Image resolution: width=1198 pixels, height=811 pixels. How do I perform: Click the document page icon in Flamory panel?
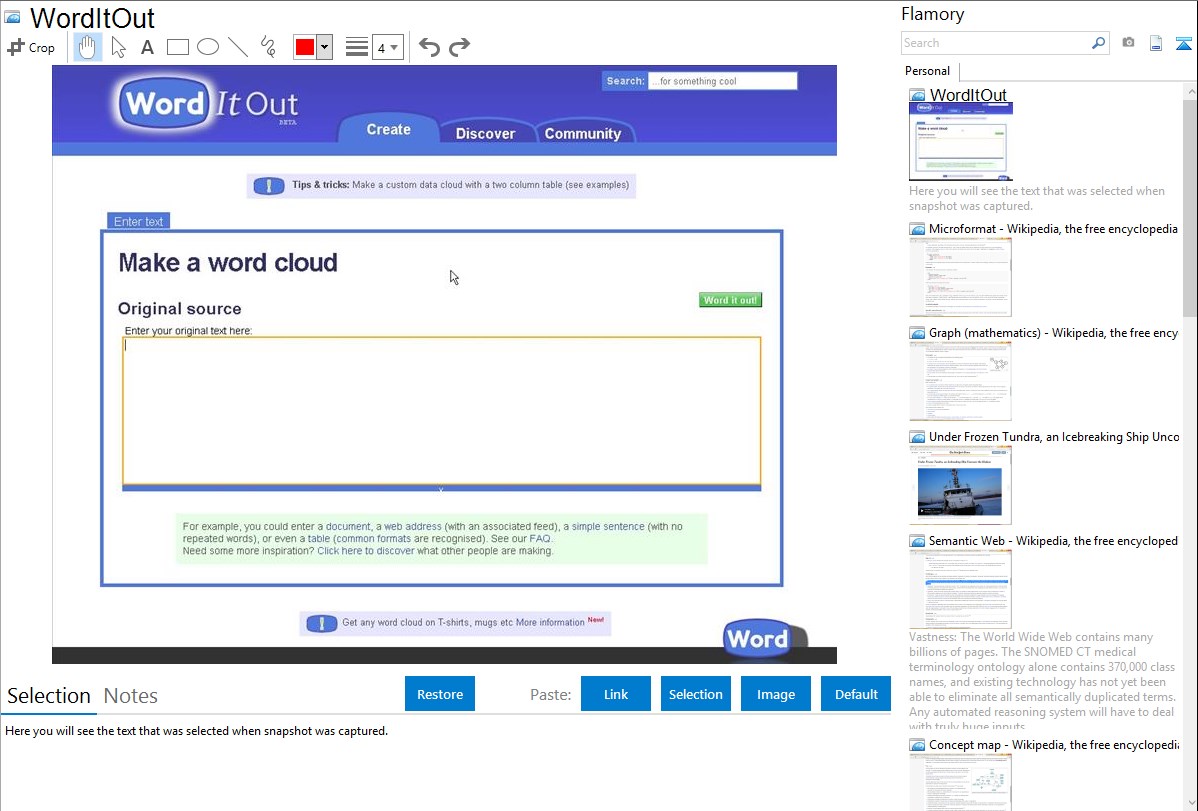pos(1156,43)
